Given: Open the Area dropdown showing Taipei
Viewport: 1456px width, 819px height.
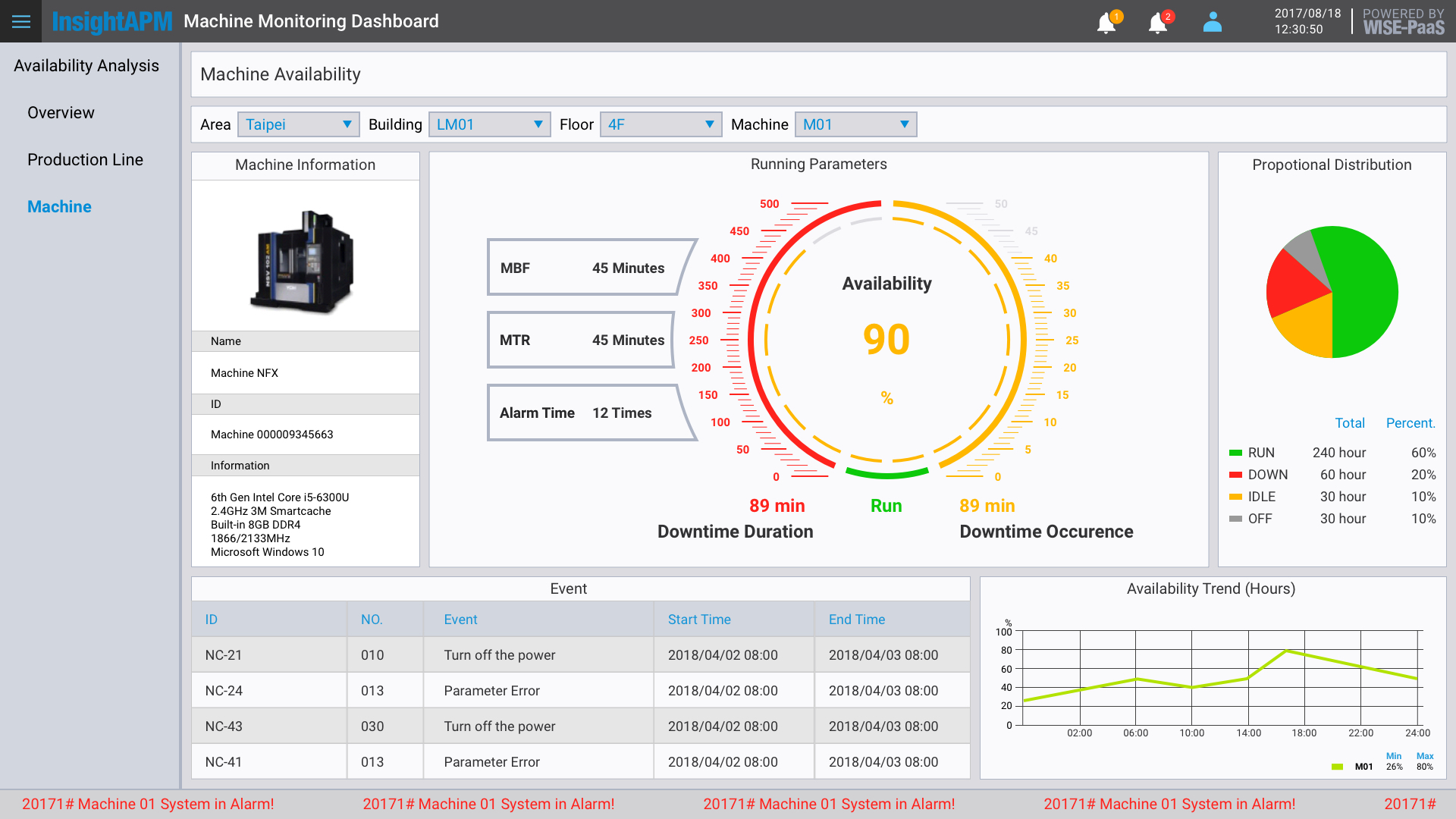Looking at the screenshot, I should click(x=299, y=124).
